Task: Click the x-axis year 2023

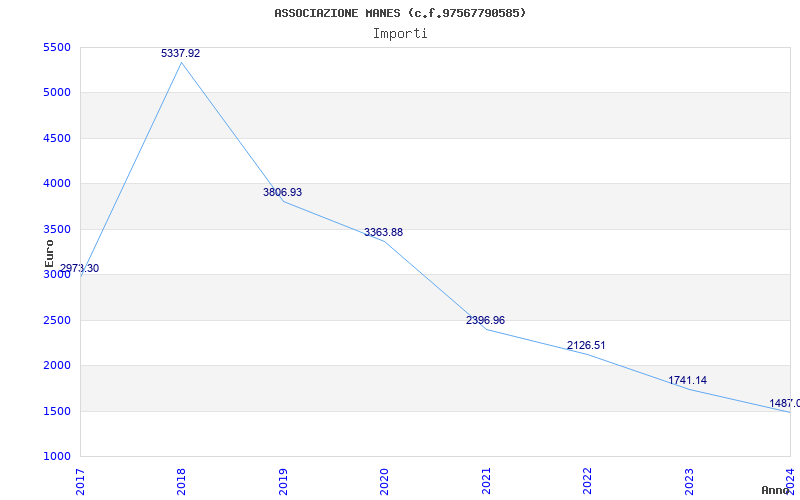Action: [688, 482]
